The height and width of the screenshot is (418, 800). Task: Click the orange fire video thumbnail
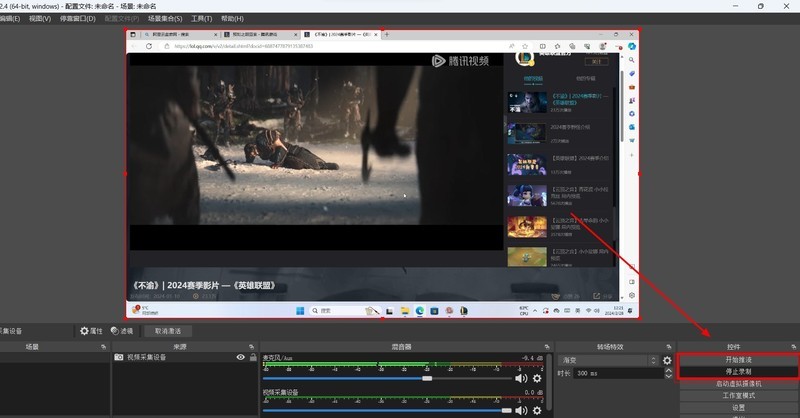(528, 227)
